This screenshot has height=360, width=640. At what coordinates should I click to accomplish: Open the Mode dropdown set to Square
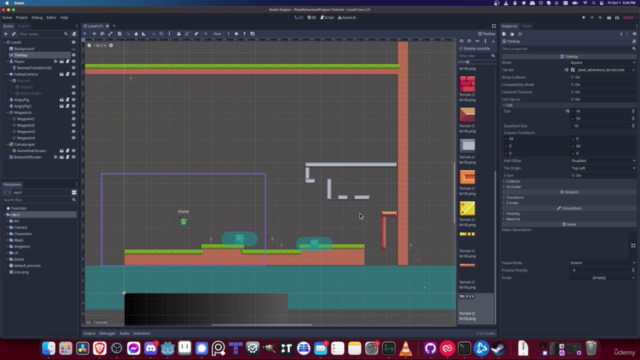pyautogui.click(x=603, y=62)
